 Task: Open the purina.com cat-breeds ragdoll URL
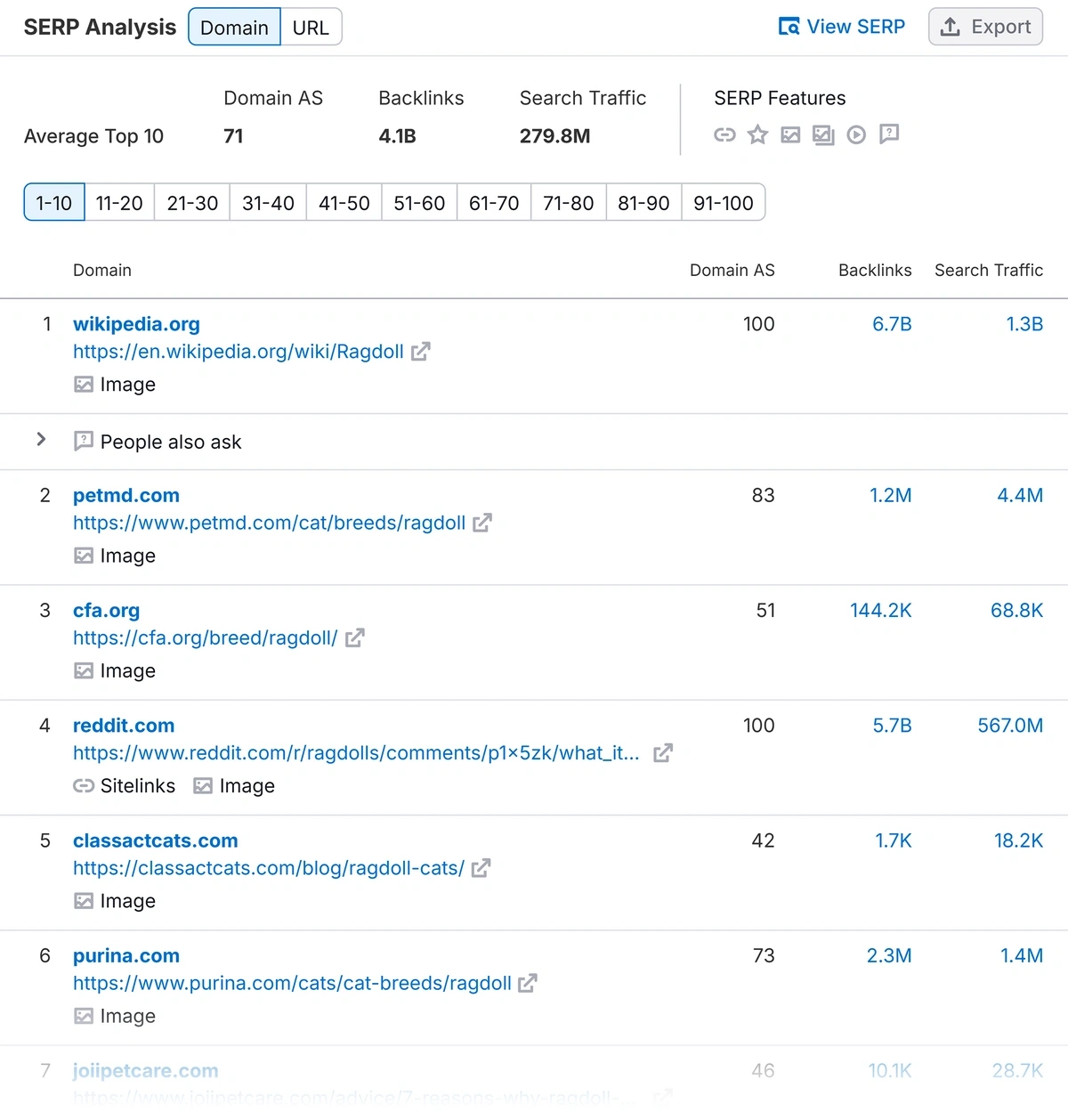292,983
